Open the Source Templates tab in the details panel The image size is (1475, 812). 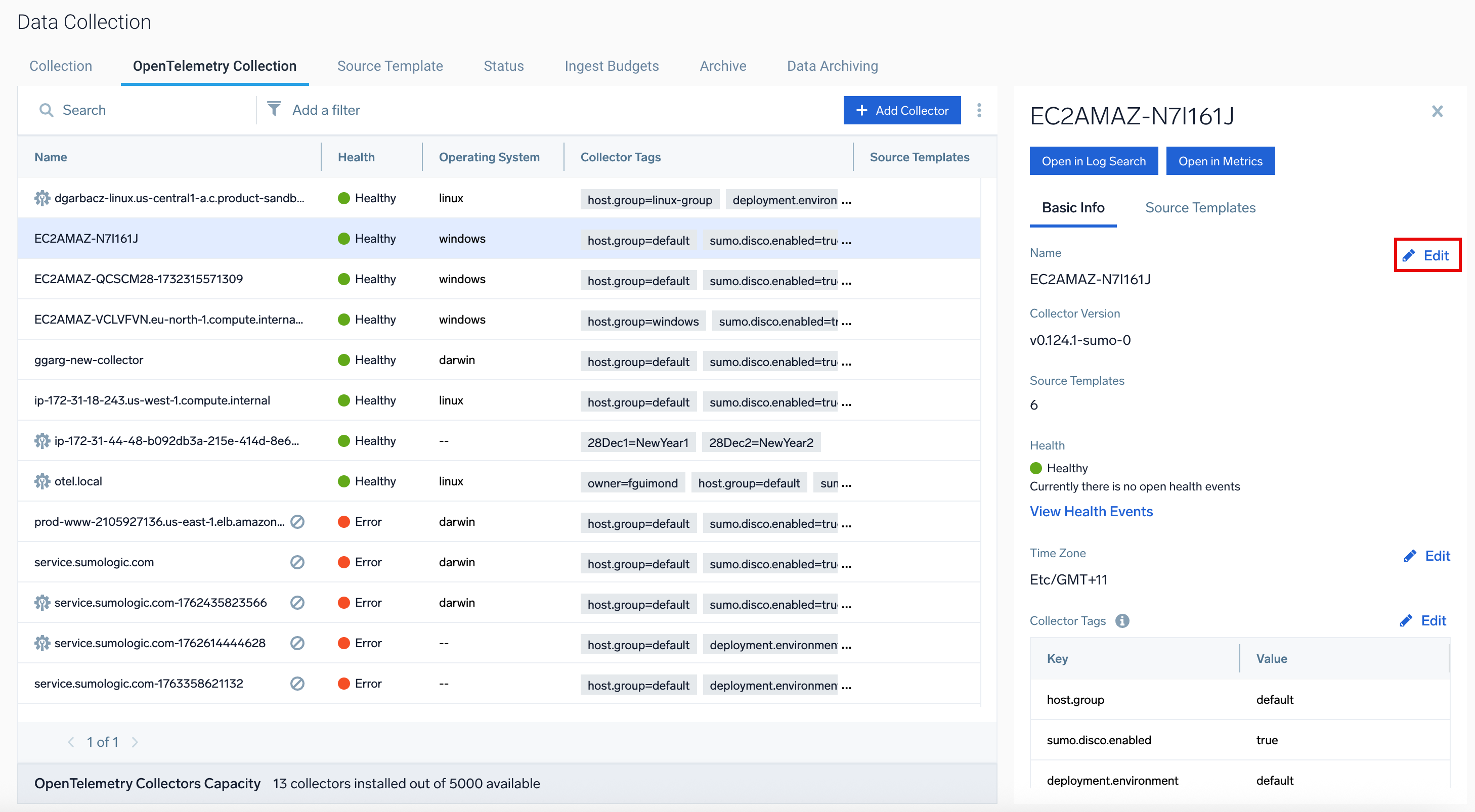pos(1200,208)
